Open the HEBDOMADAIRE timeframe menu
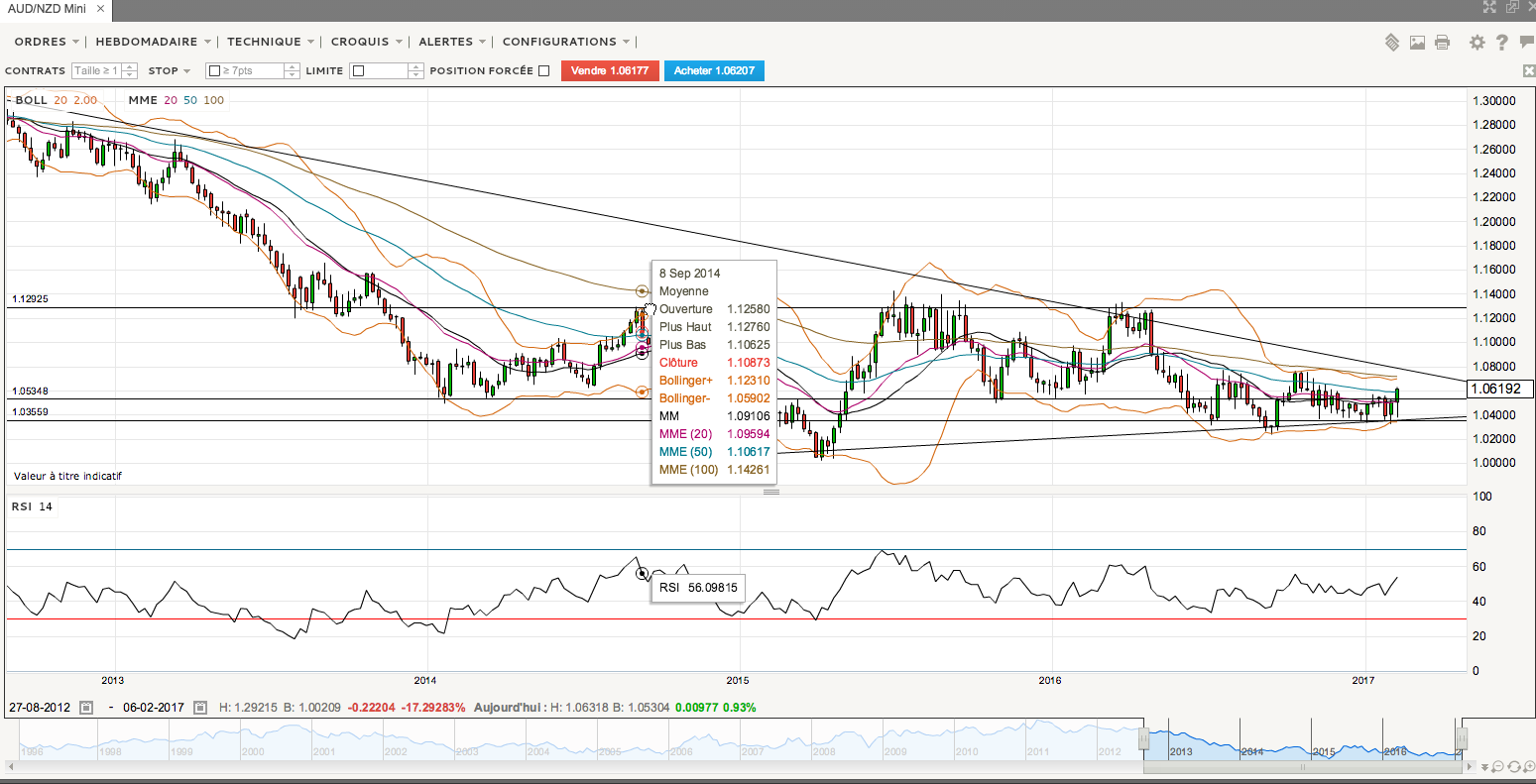 click(x=154, y=42)
